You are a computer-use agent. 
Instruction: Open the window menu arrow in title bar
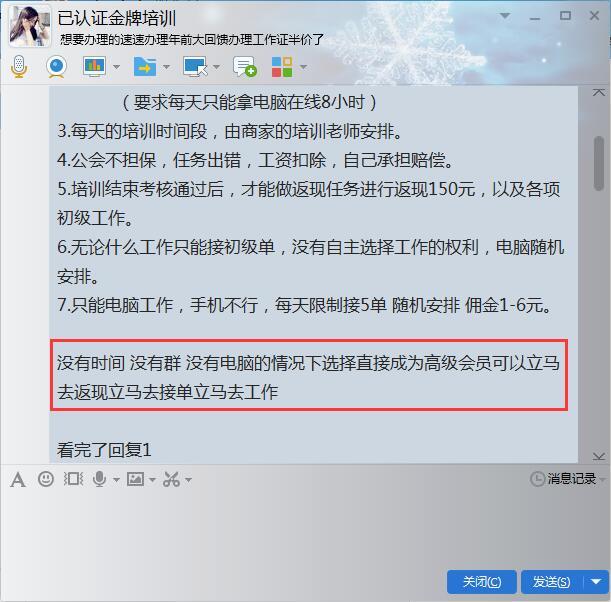click(505, 16)
